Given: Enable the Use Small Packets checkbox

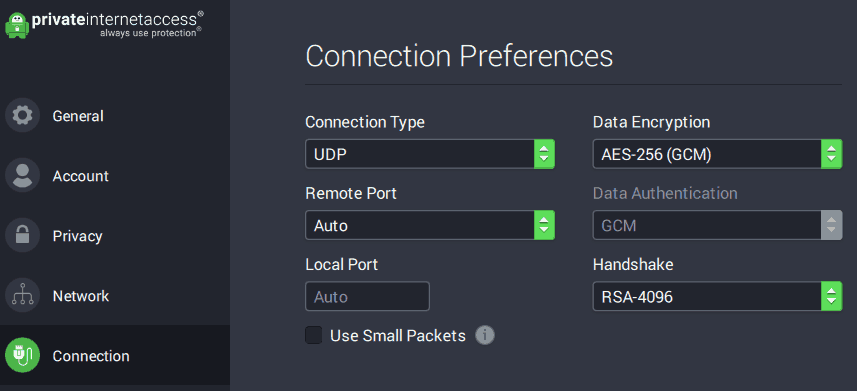Looking at the screenshot, I should pyautogui.click(x=314, y=335).
